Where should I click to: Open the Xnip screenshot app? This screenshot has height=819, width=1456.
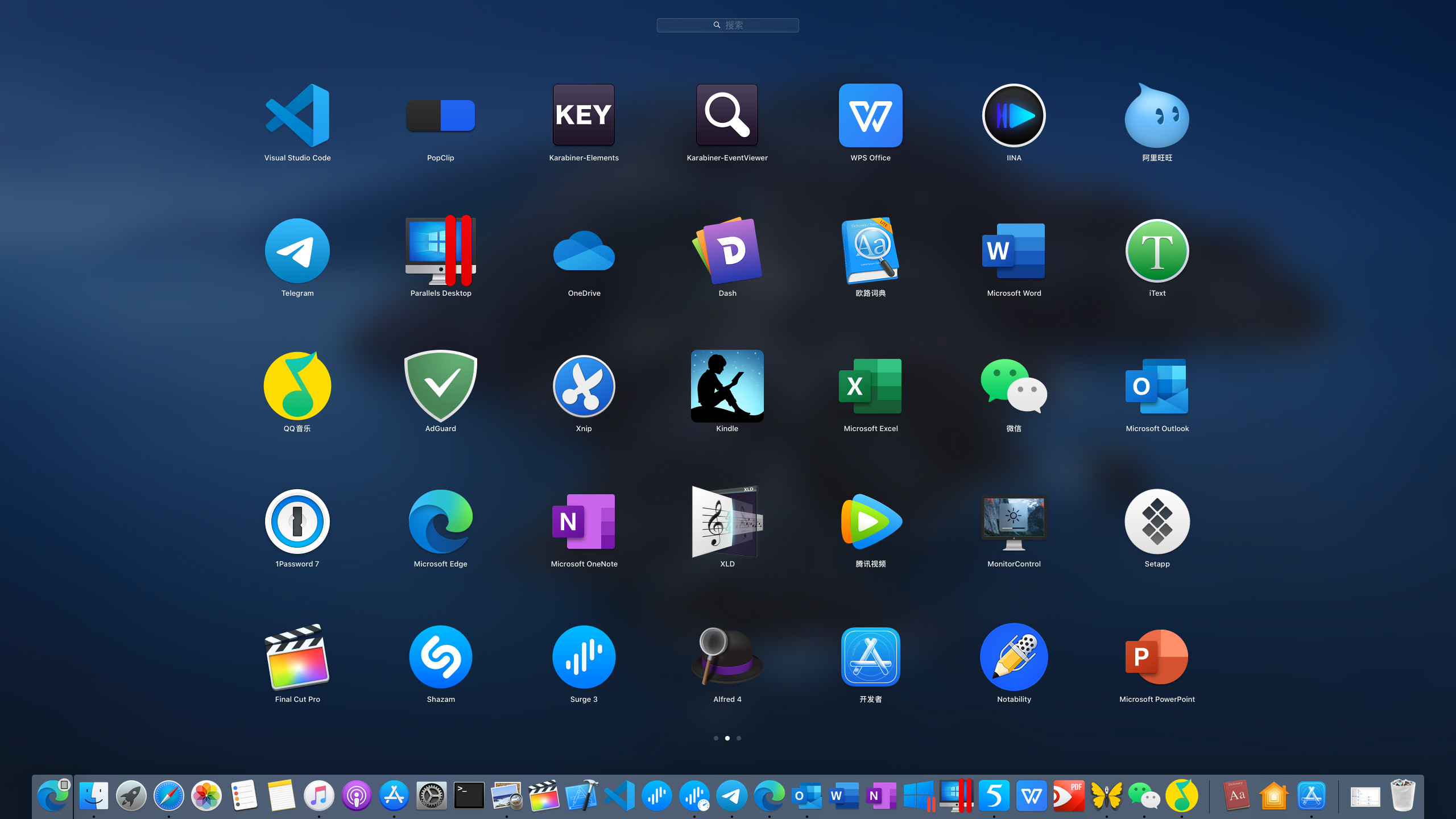click(584, 386)
